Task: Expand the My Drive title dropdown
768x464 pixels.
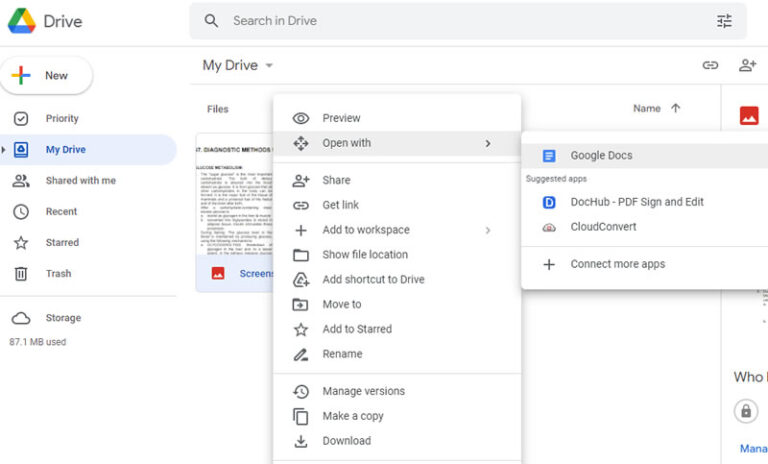Action: [x=268, y=66]
